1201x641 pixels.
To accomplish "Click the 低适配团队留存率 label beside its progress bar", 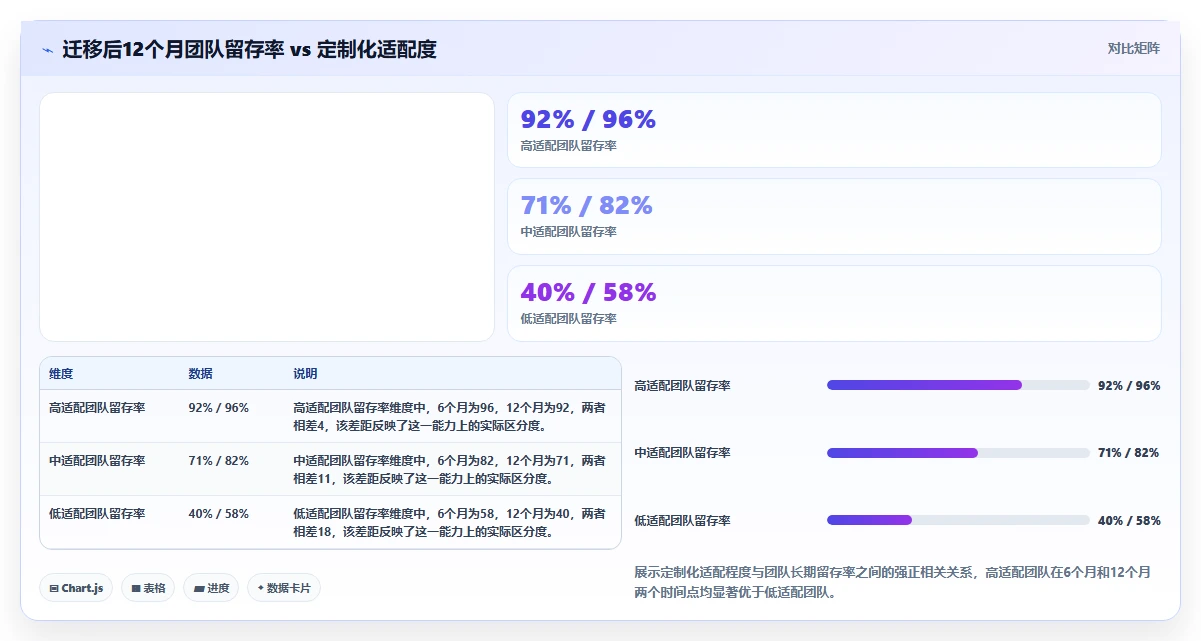I will coord(682,521).
